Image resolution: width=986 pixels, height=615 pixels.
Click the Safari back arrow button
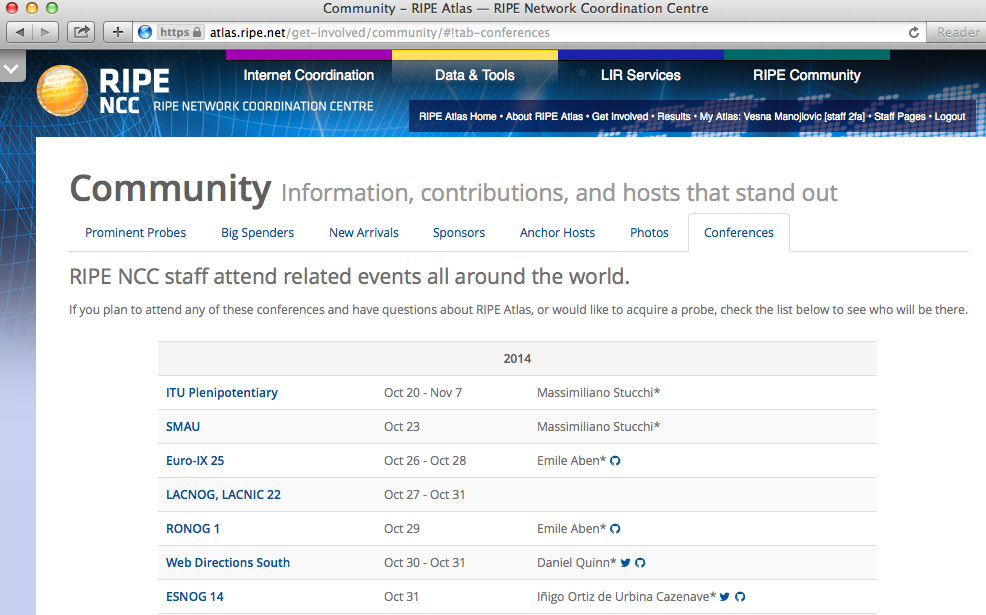pyautogui.click(x=21, y=32)
